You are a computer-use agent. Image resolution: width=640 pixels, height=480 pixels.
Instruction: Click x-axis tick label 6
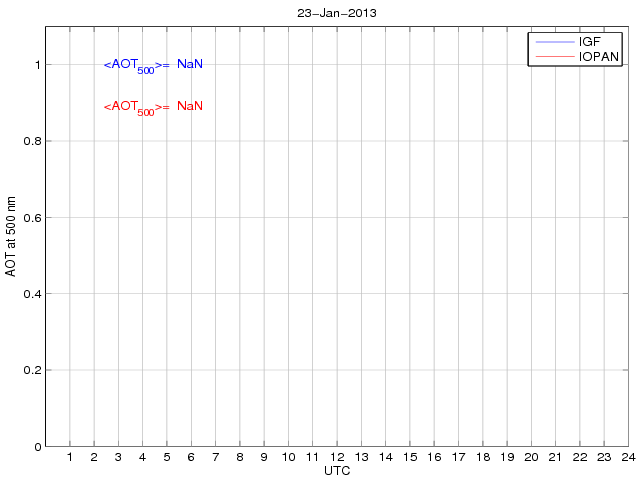(x=191, y=457)
